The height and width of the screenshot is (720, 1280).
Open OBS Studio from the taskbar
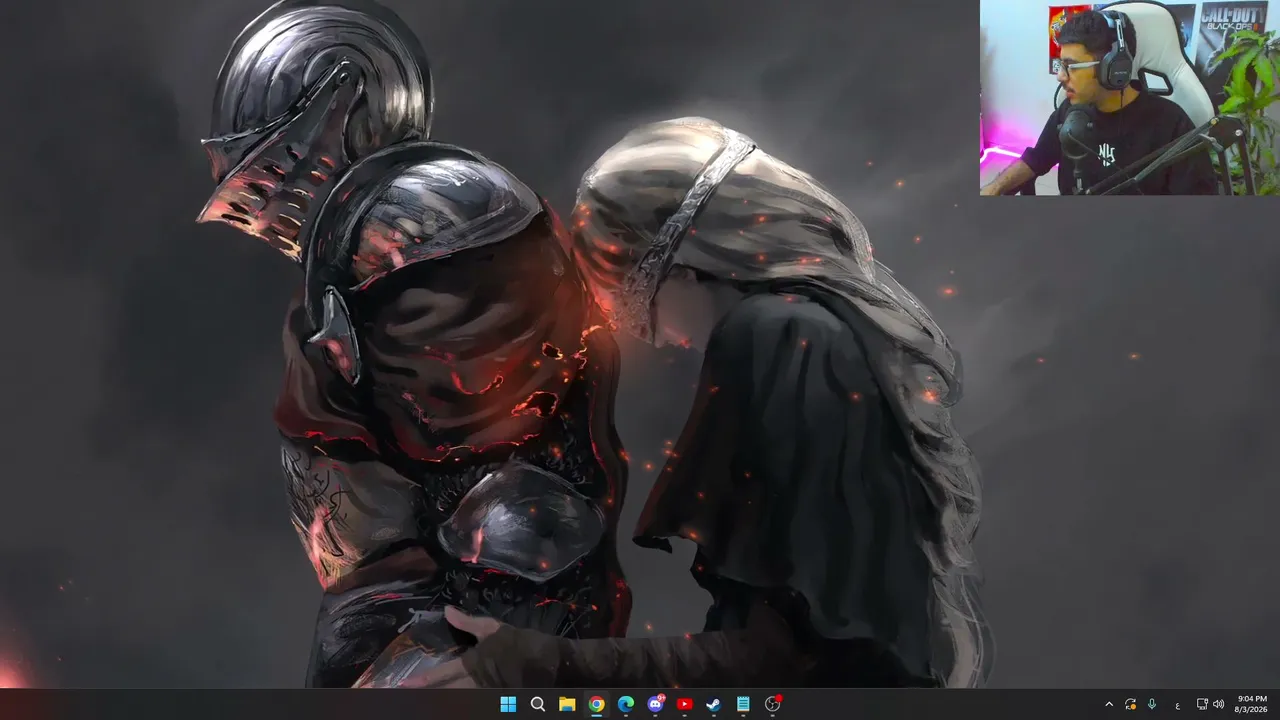pos(773,704)
